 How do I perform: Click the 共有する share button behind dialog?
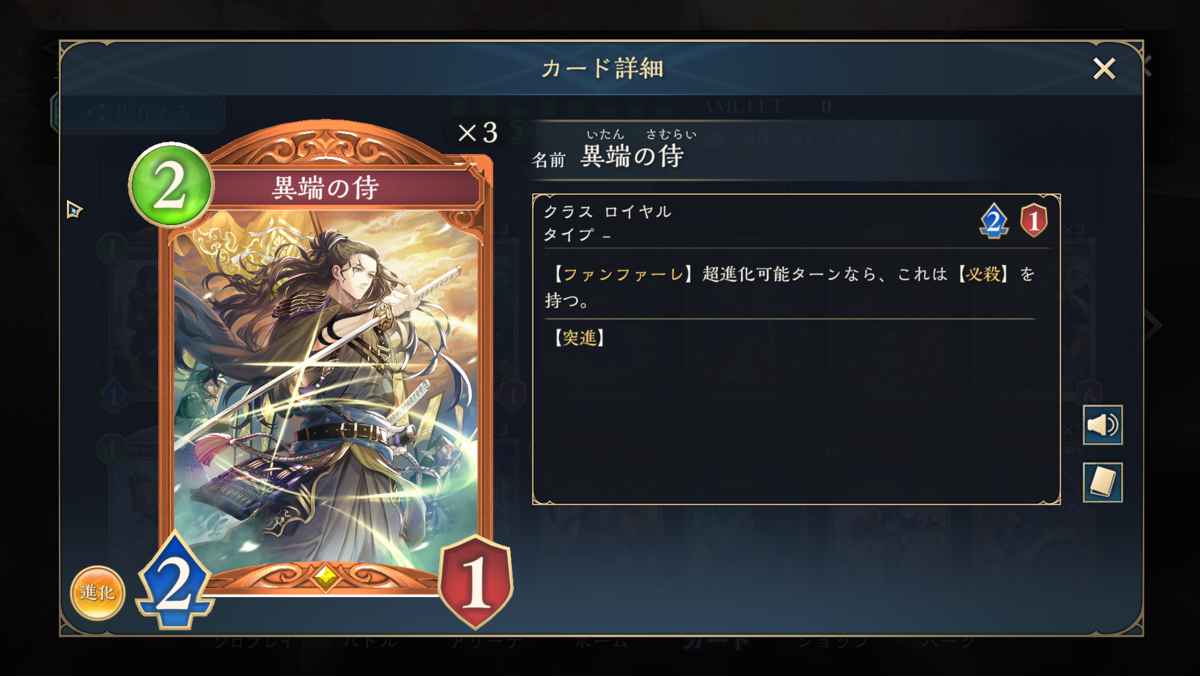137,113
